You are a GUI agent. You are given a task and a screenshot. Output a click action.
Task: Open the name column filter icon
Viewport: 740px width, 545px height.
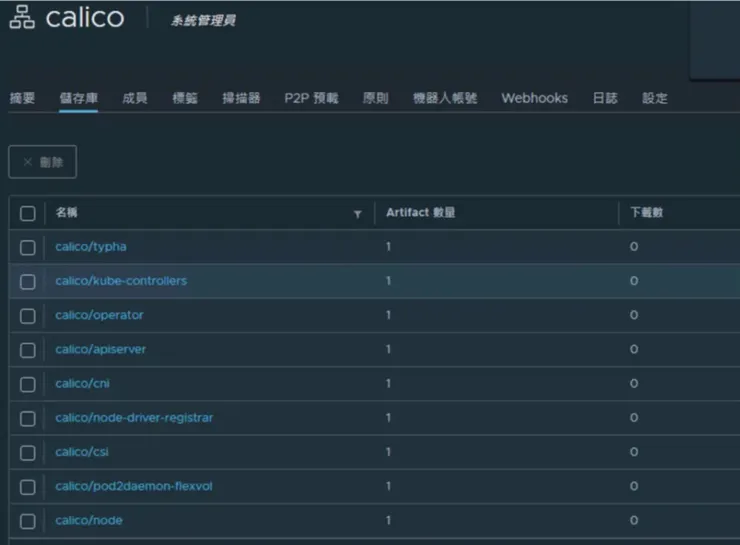358,214
